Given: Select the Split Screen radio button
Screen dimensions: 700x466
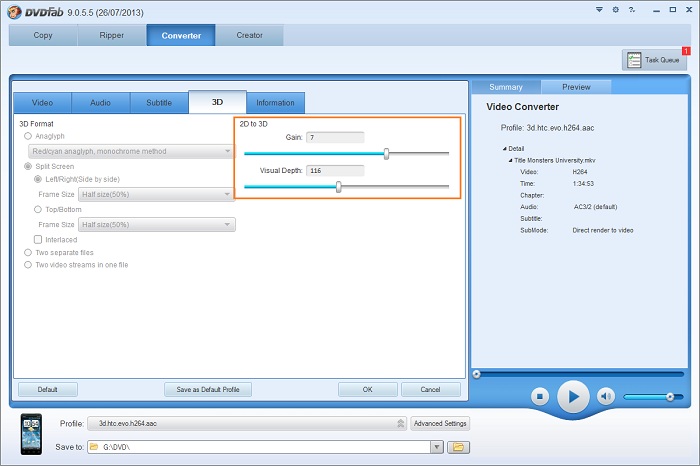Looking at the screenshot, I should point(28,166).
